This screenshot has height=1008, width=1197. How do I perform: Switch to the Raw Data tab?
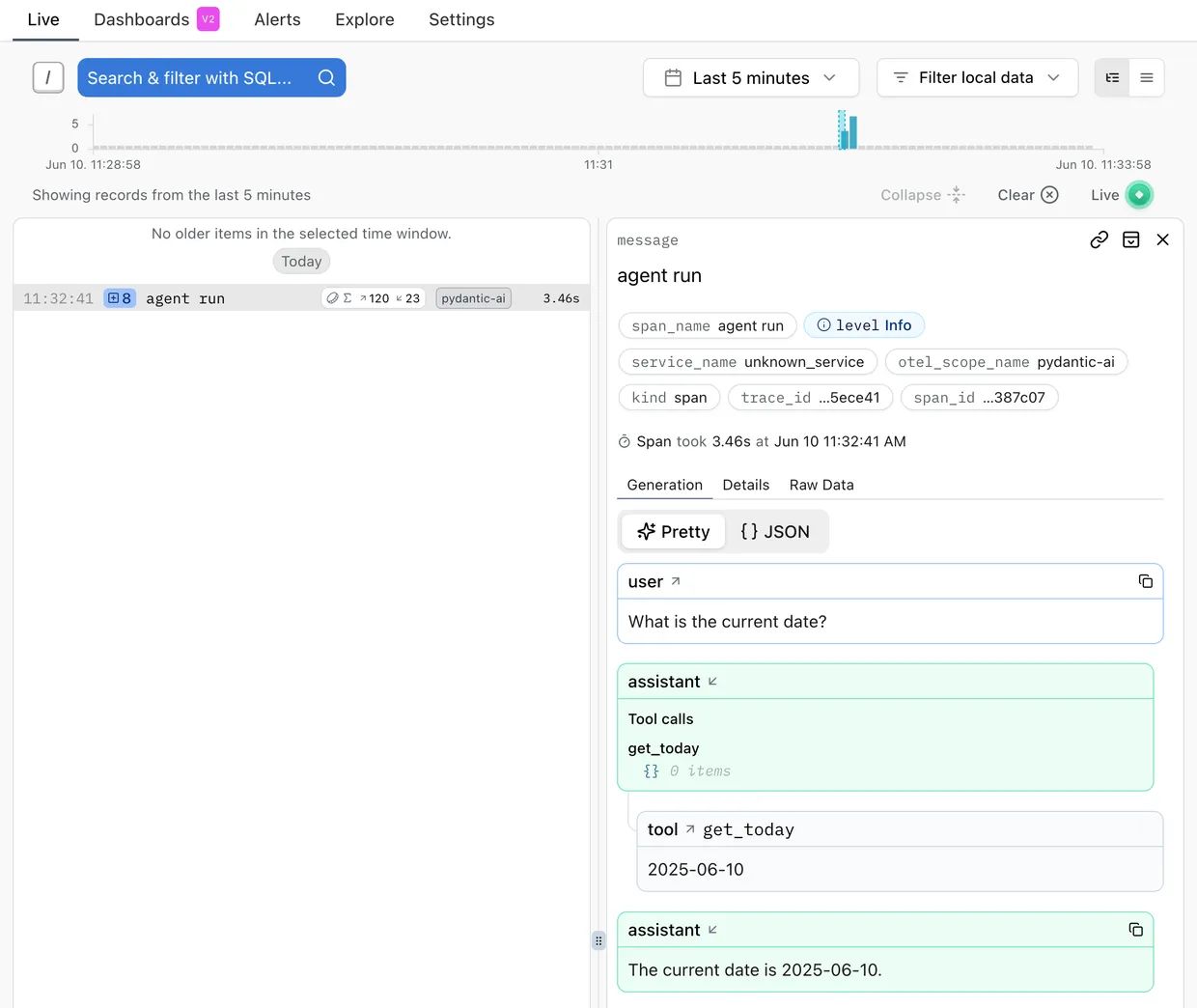pyautogui.click(x=821, y=485)
